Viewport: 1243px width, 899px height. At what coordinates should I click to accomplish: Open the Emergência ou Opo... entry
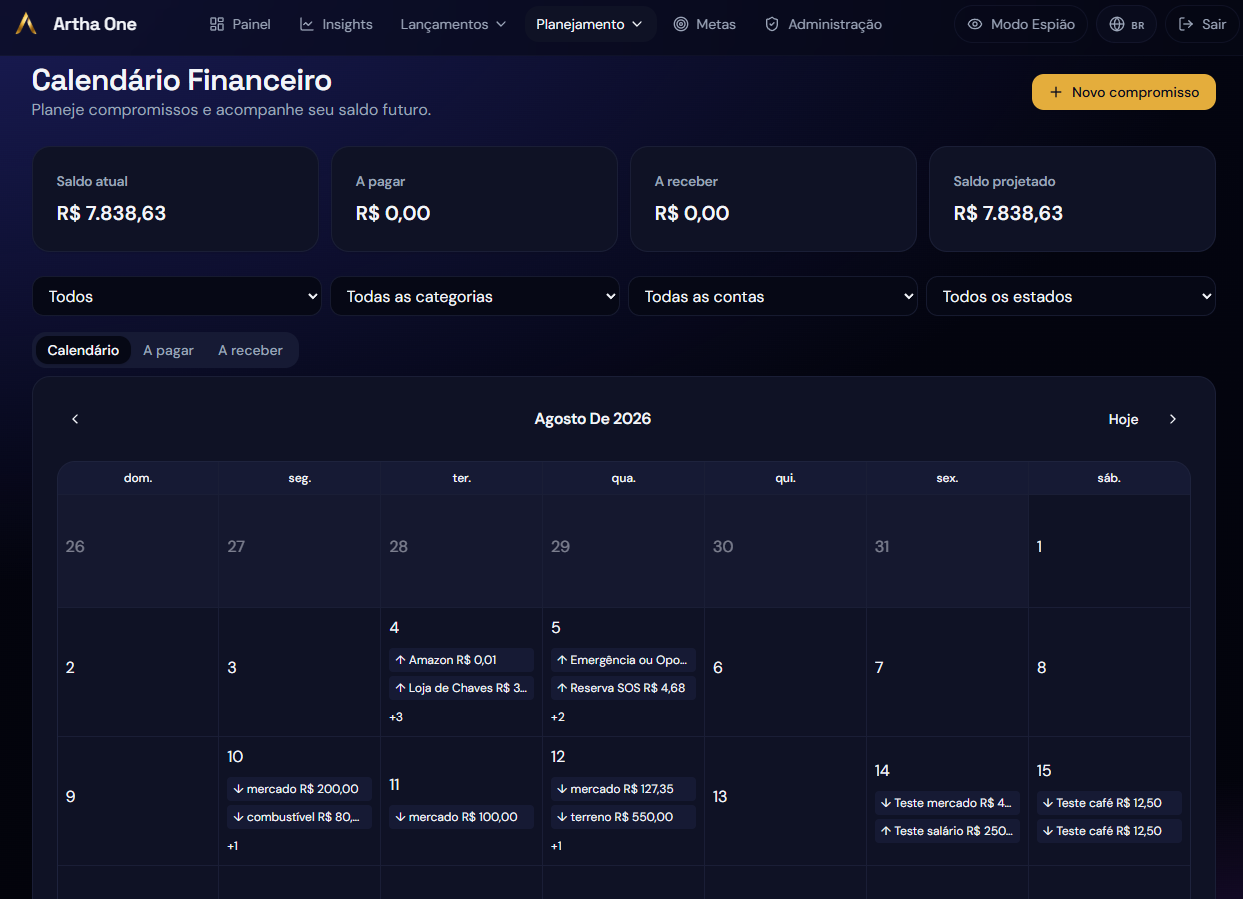click(623, 660)
